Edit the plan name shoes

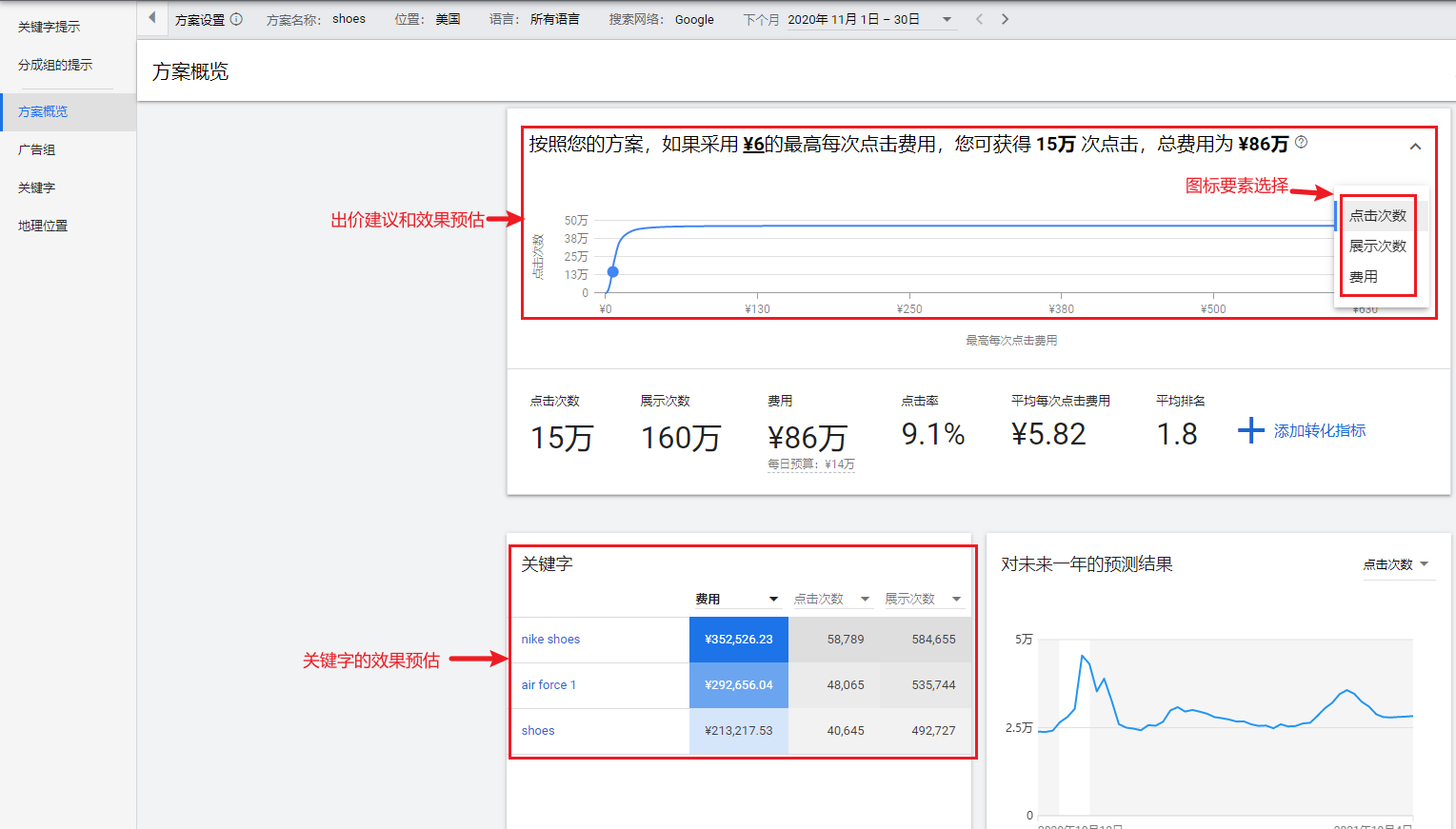(349, 19)
